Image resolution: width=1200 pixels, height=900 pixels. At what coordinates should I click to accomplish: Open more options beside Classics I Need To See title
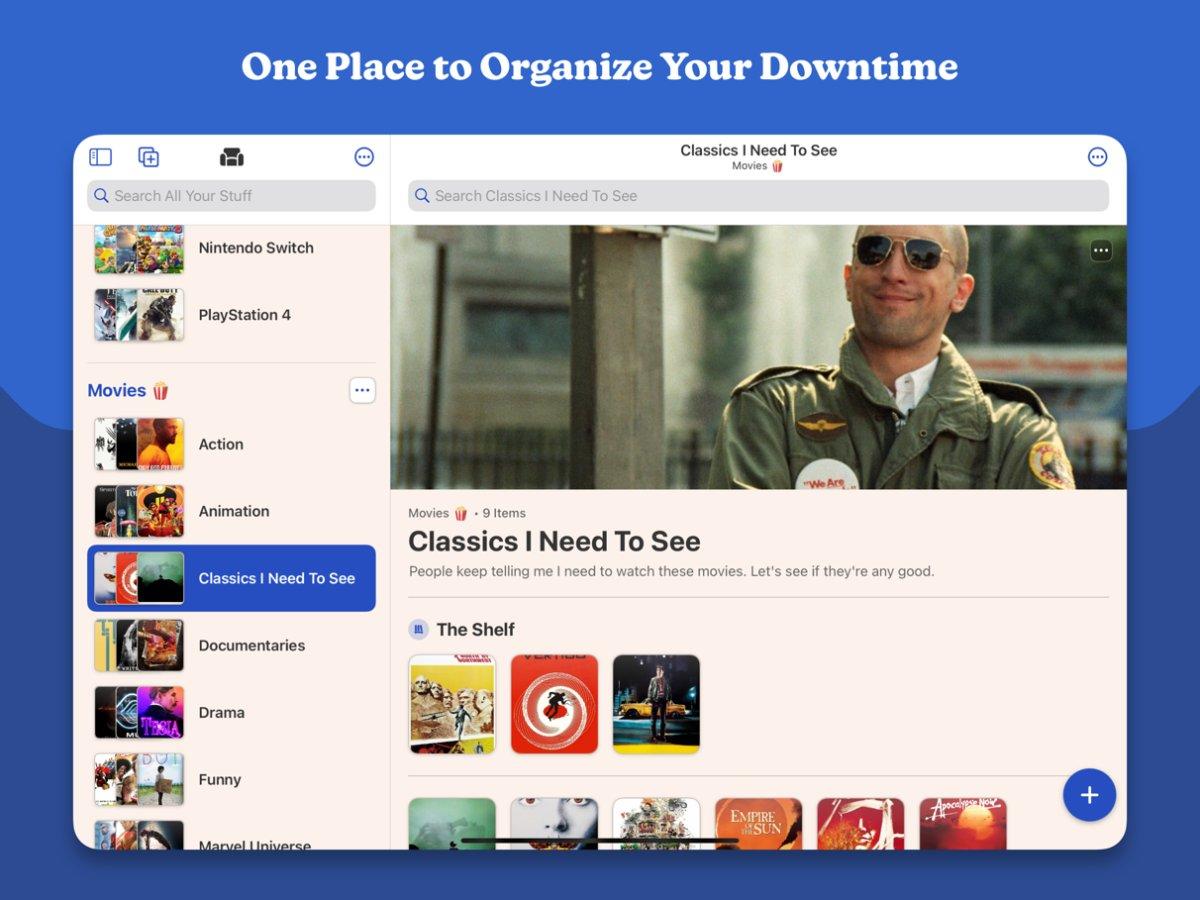1097,157
